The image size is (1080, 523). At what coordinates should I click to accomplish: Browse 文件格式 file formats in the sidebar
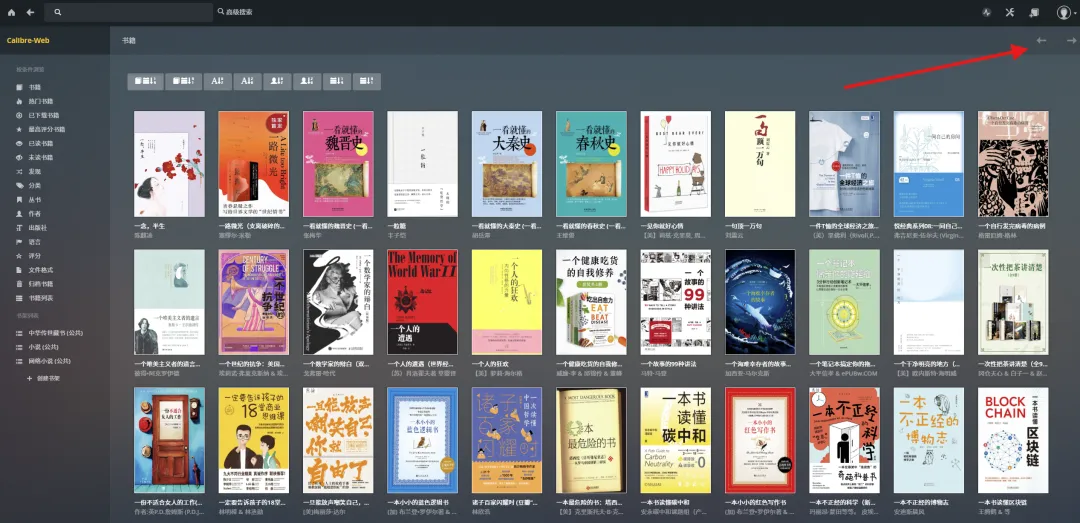(x=34, y=270)
